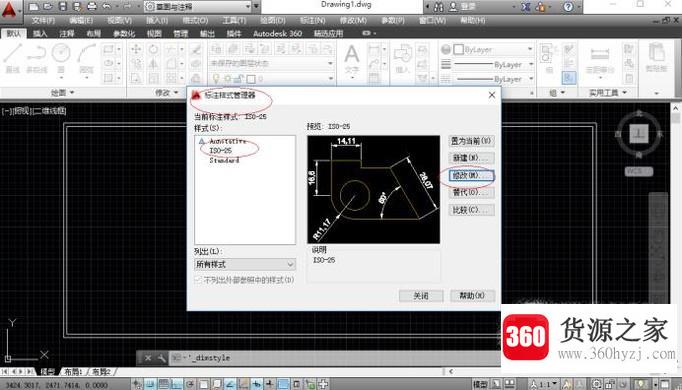Click the object color swatch beside ByLayer
The image size is (682, 390).
(458, 50)
